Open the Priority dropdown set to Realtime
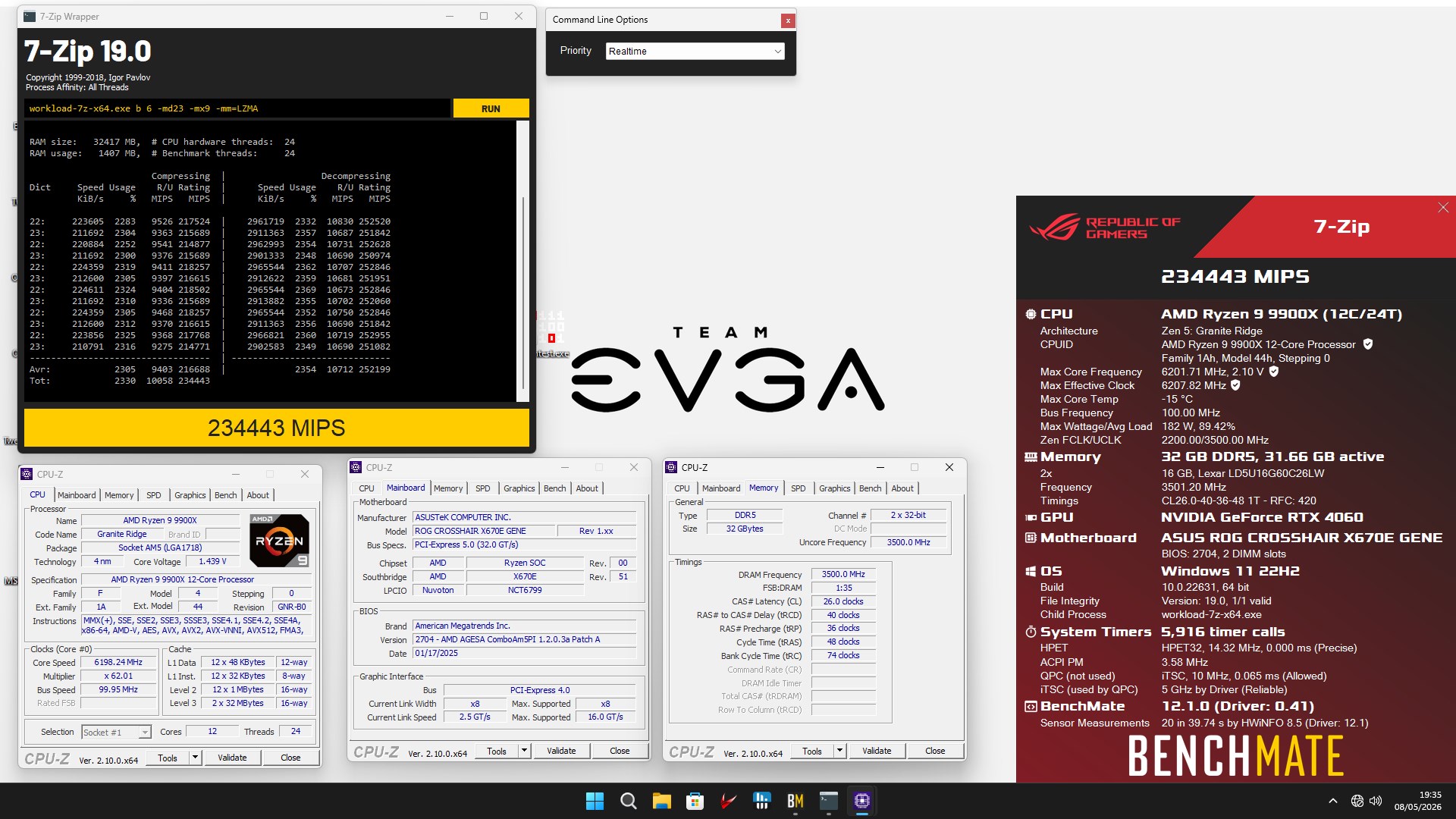 [x=695, y=51]
